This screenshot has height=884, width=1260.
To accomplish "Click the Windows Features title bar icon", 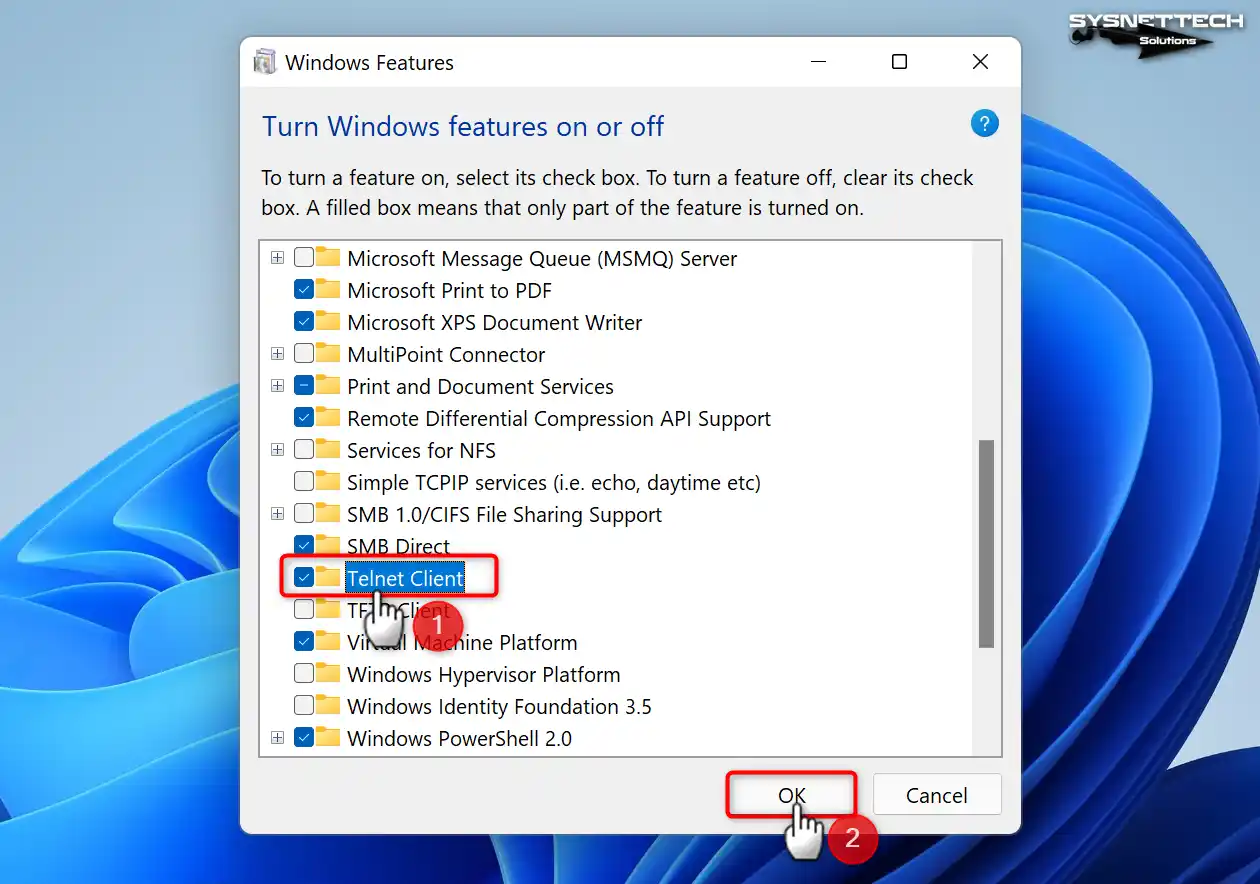I will tap(265, 62).
